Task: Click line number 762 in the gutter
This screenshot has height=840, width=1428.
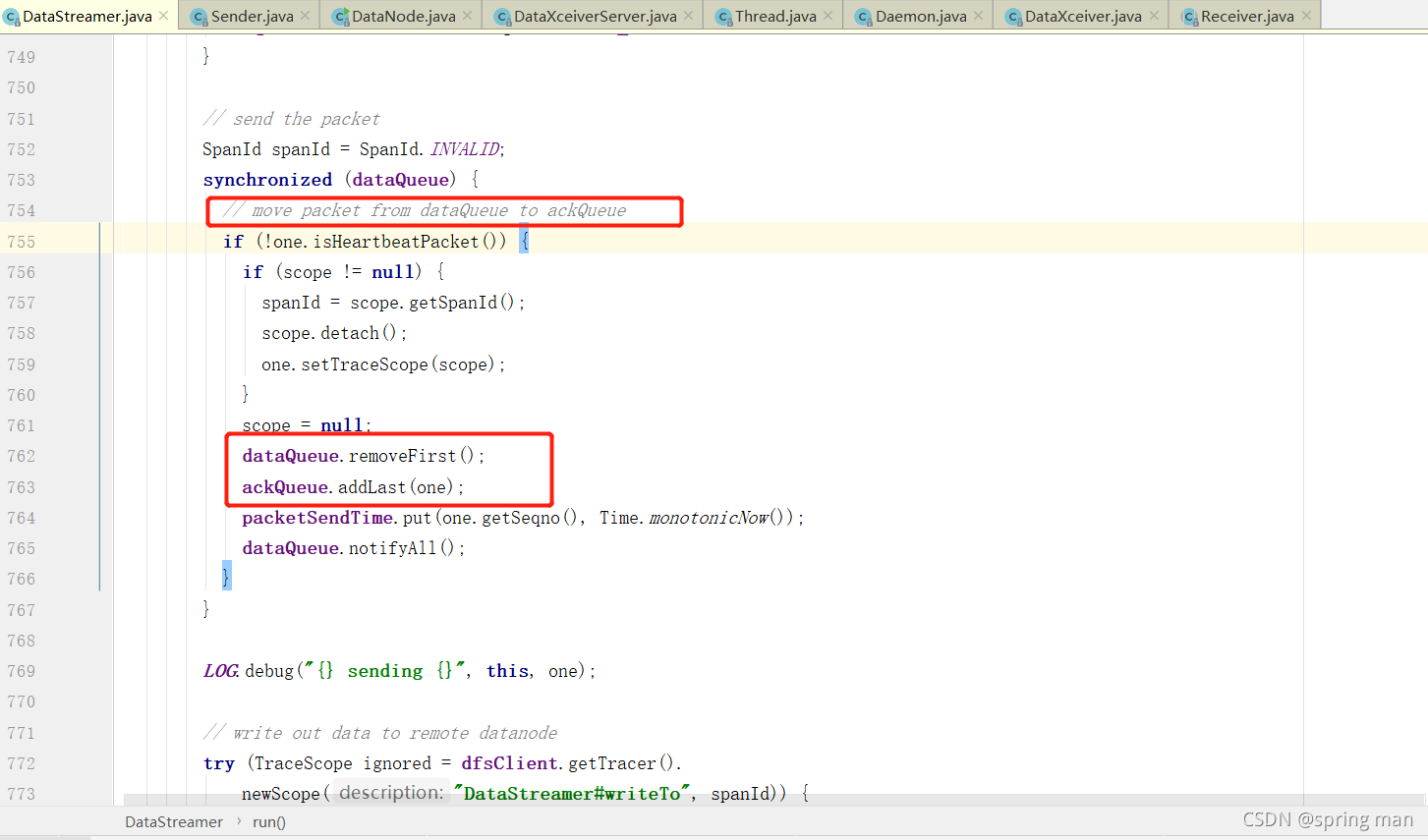Action: point(21,456)
